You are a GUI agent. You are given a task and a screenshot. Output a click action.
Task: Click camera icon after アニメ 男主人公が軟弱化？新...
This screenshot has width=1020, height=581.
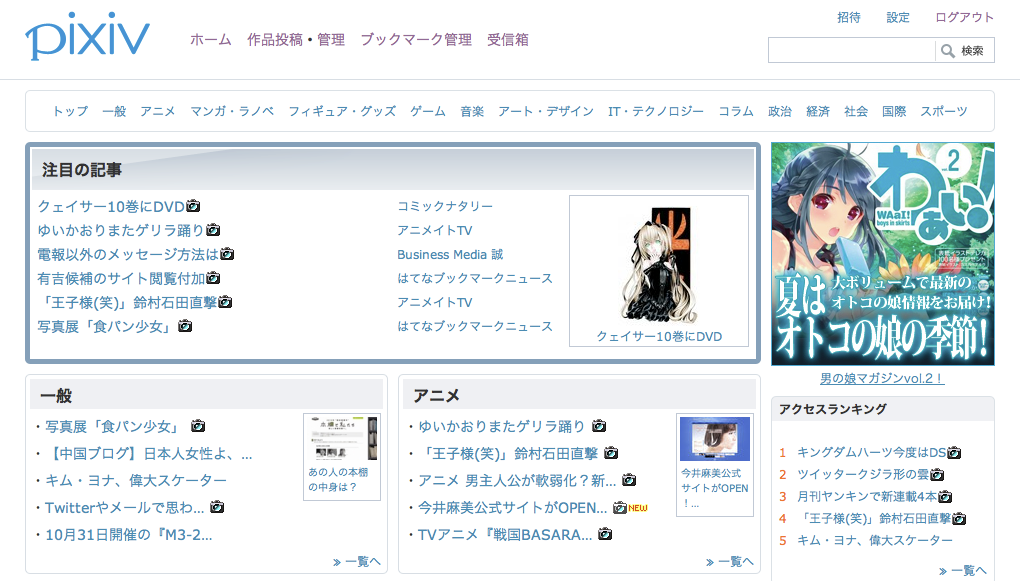[629, 480]
